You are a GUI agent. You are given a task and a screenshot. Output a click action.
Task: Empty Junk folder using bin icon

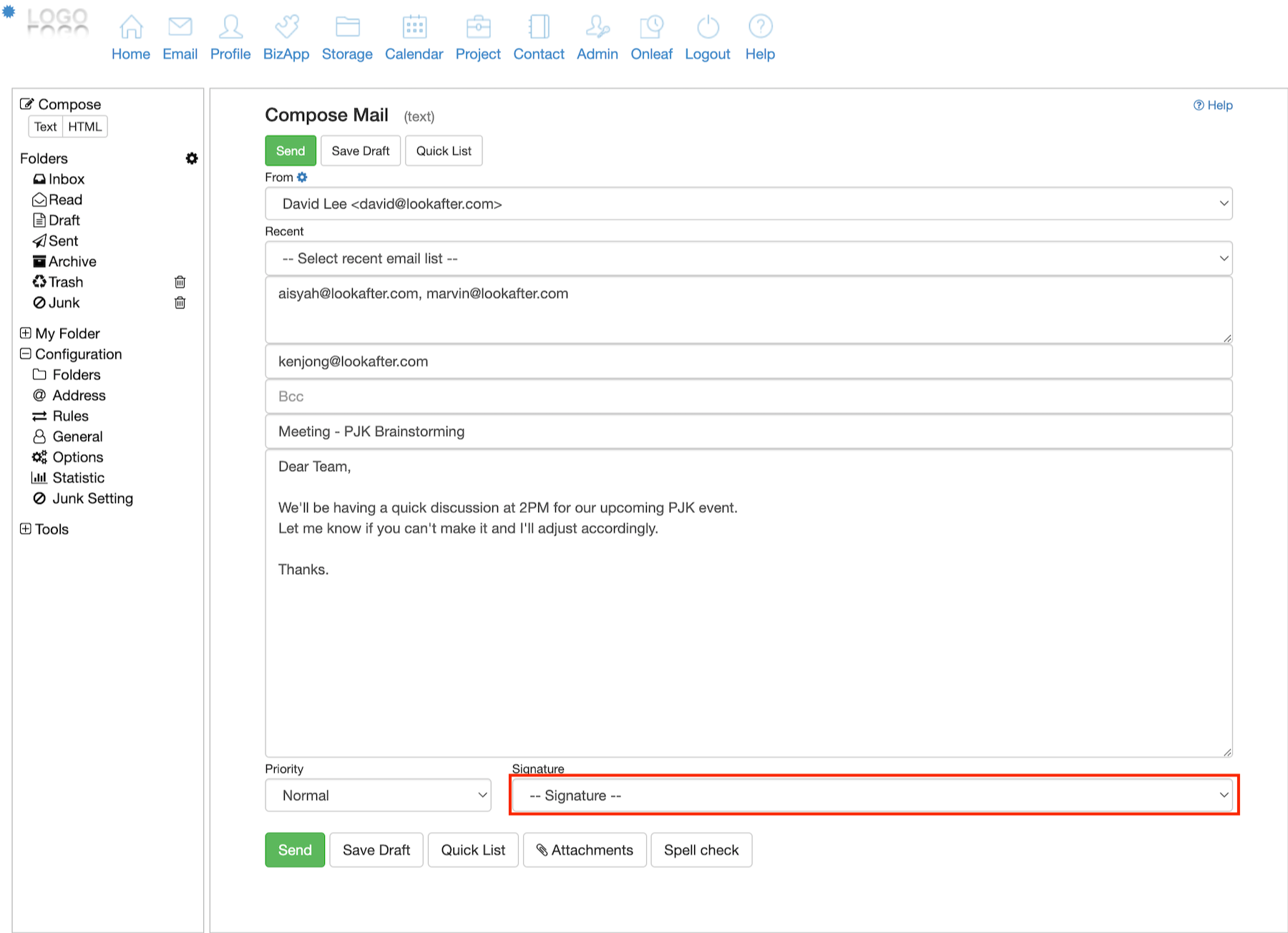point(180,303)
